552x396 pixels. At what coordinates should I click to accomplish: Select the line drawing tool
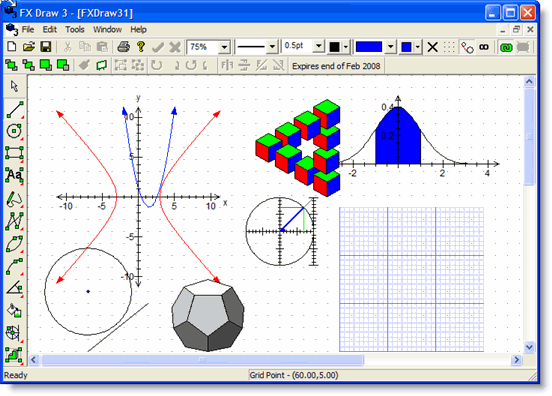point(14,109)
